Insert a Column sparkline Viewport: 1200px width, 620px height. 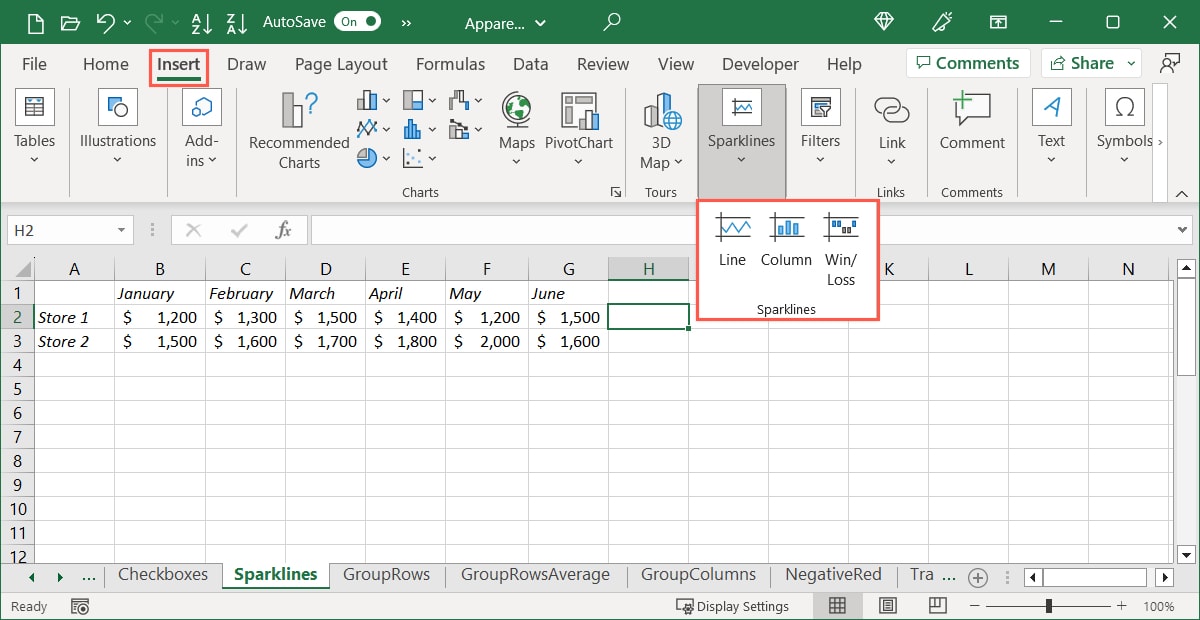[x=786, y=240]
